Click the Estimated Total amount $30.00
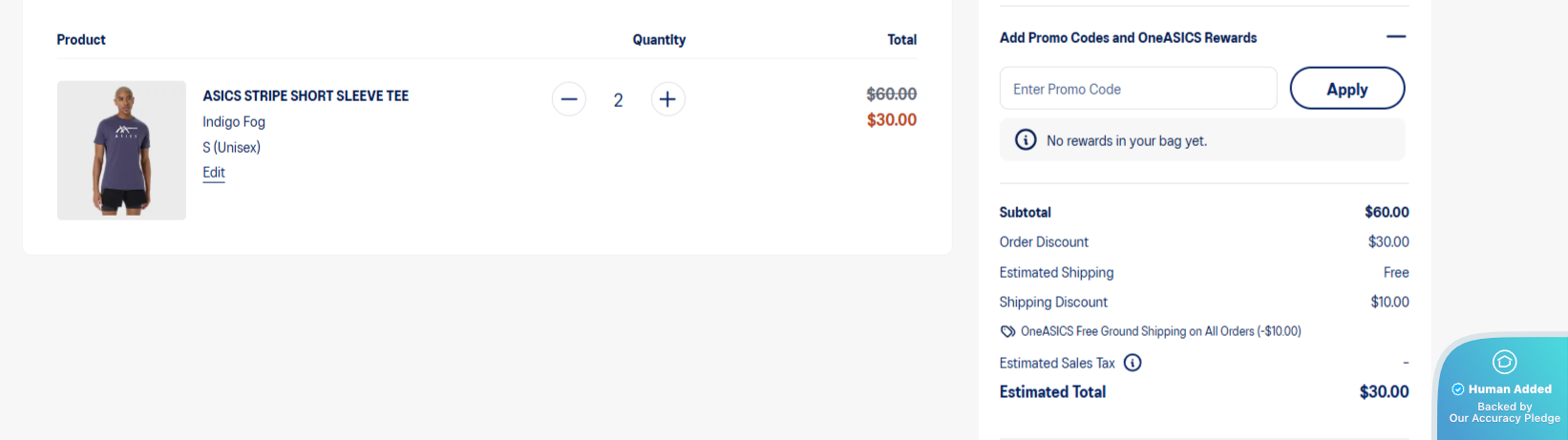 [1385, 391]
